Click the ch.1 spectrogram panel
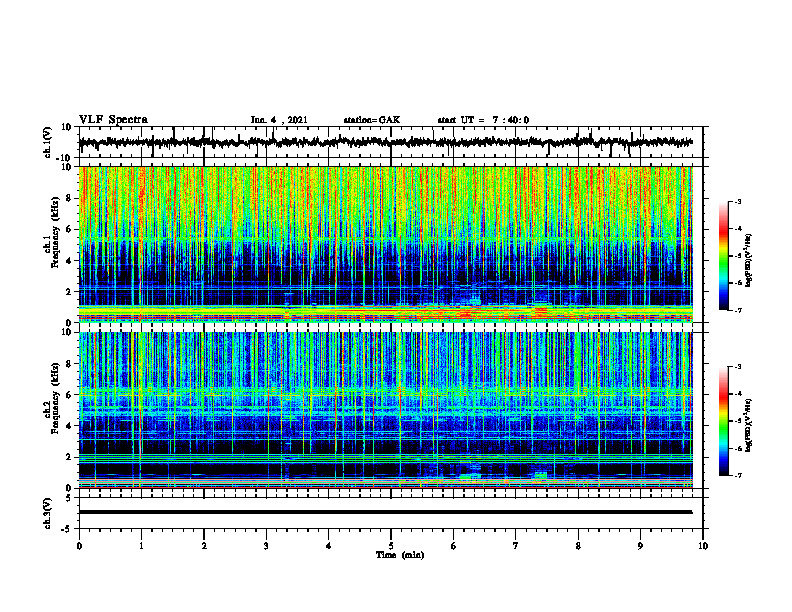This screenshot has height=612, width=792. tap(385, 244)
